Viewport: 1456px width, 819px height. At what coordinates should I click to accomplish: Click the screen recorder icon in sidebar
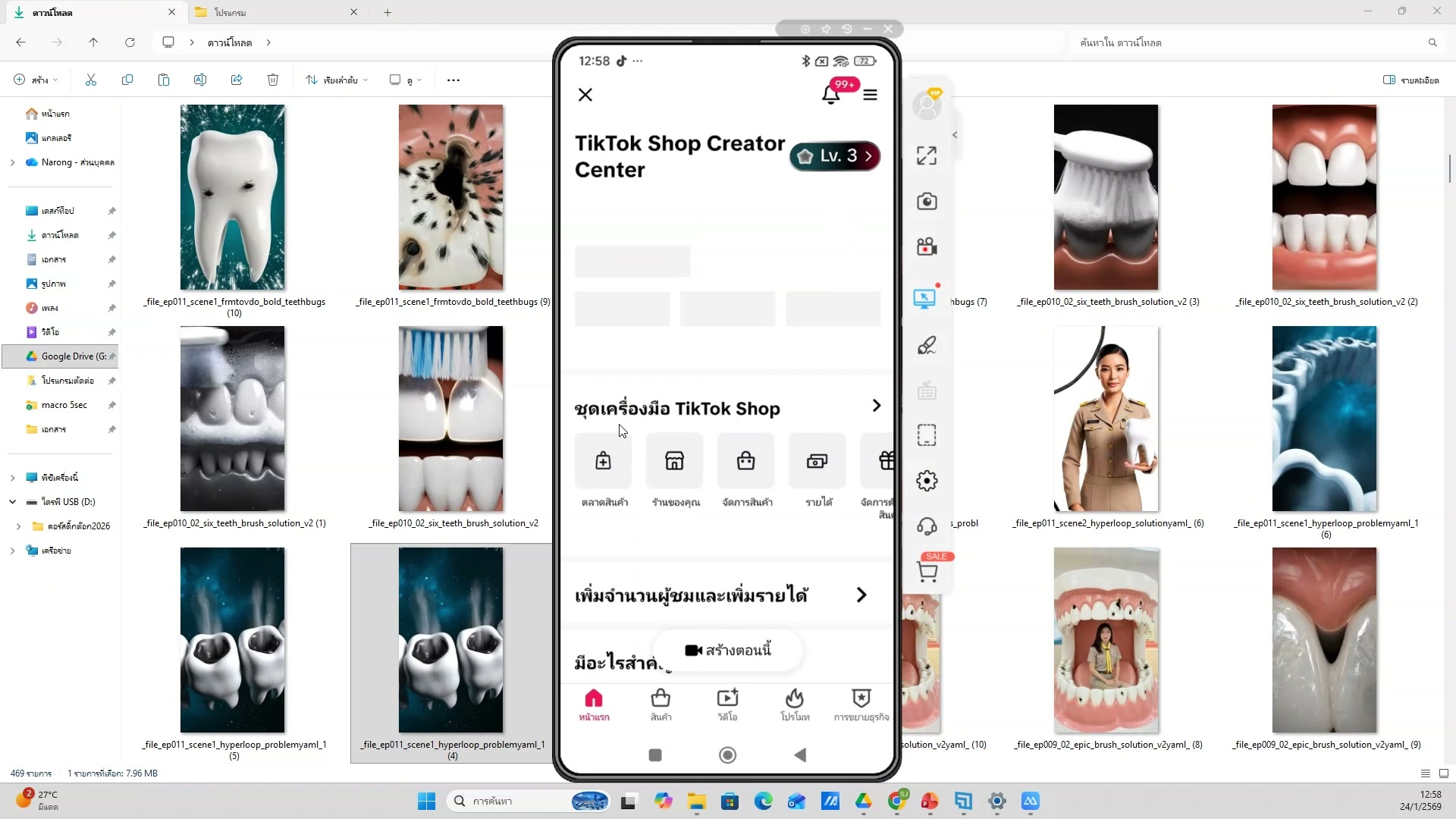[x=927, y=247]
